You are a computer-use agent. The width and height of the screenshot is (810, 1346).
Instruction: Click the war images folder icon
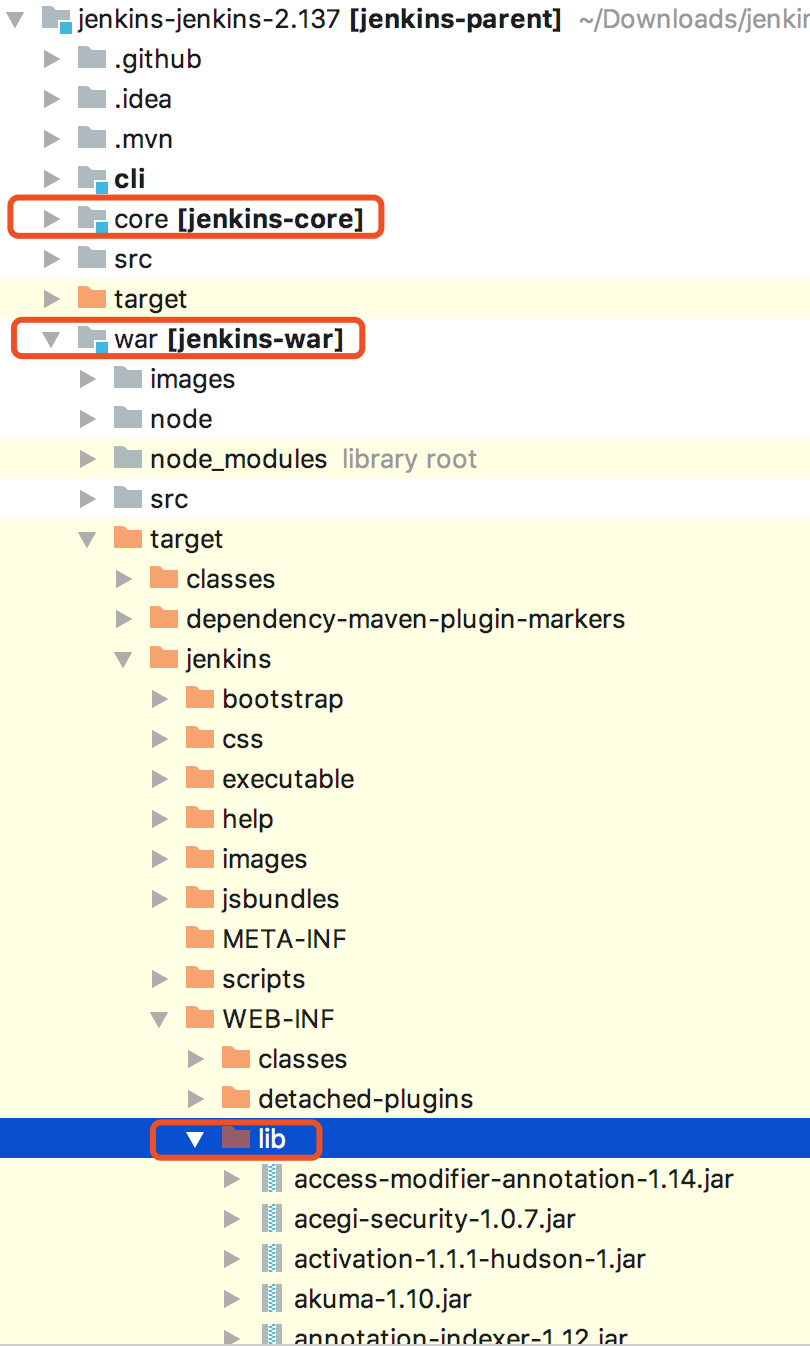(128, 378)
